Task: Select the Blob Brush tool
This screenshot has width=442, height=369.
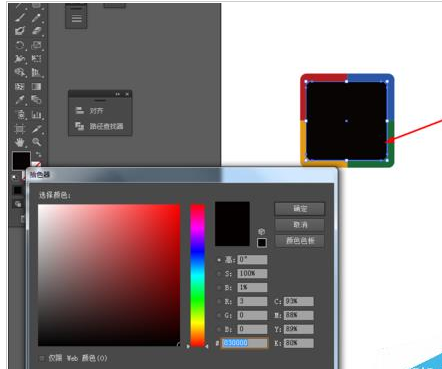Action: [20, 31]
